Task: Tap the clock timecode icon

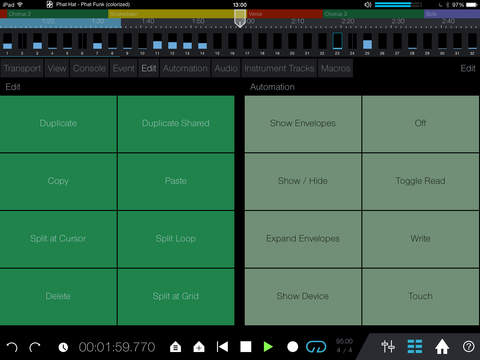Action: tap(63, 347)
